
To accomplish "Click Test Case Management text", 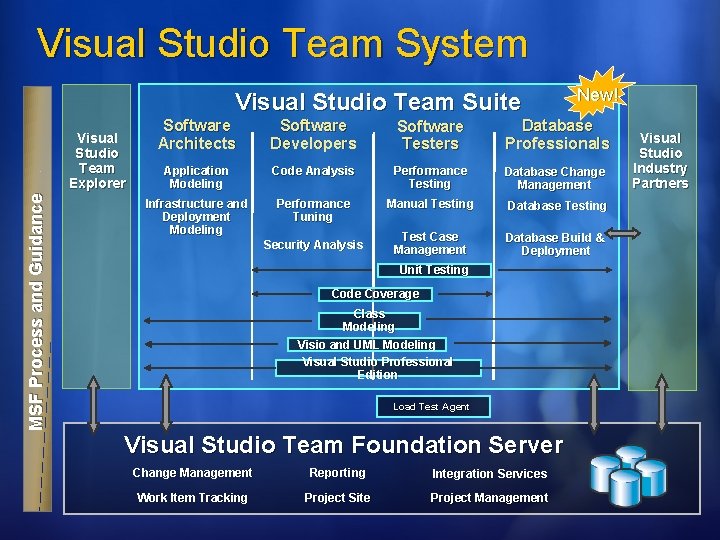I will (430, 243).
